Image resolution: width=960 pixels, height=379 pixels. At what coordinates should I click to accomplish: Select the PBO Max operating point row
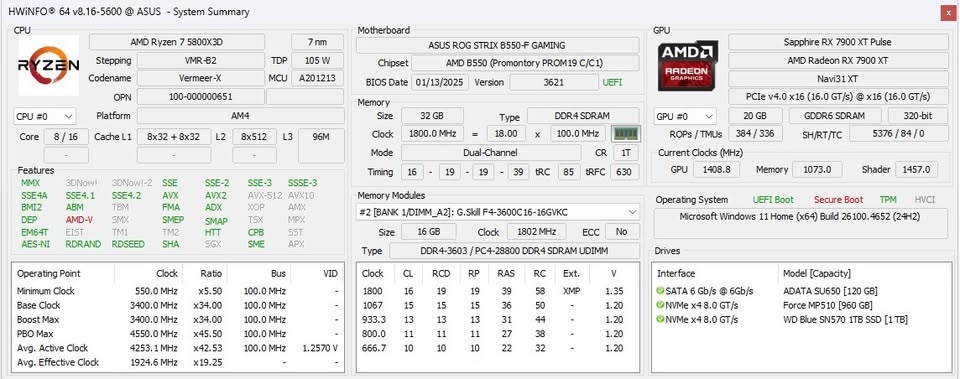[x=178, y=334]
